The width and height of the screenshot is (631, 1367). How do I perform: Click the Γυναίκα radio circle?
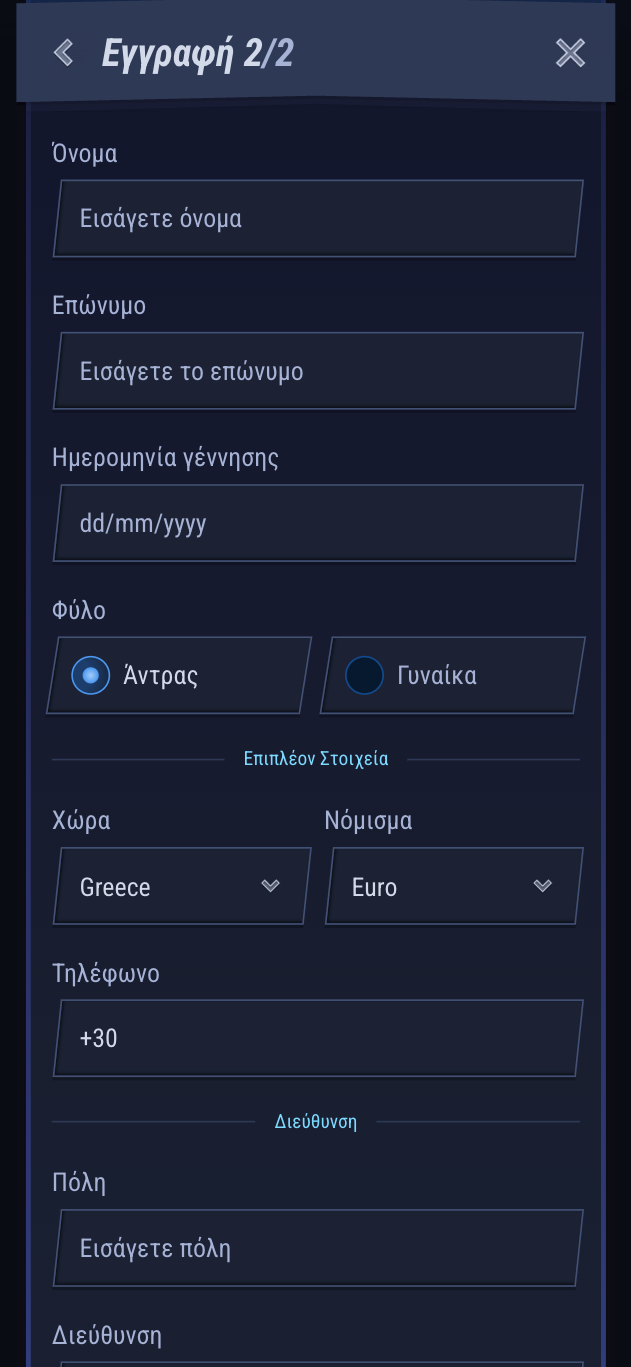coord(364,676)
